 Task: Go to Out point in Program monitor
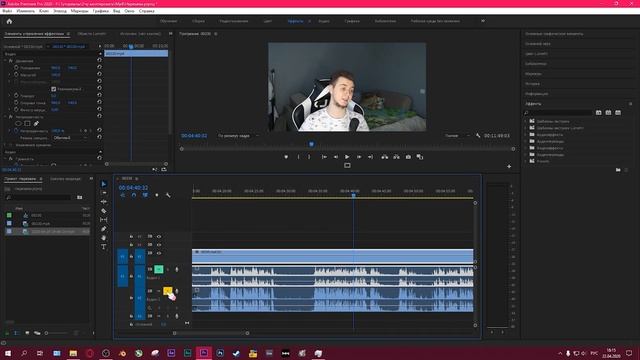[x=370, y=157]
